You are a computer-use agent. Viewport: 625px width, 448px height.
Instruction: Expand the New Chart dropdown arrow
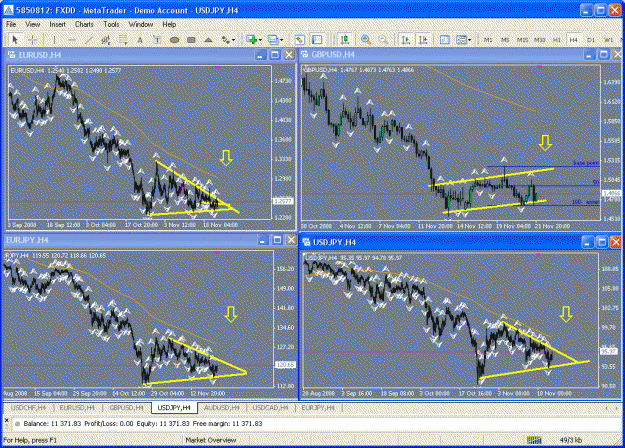[260, 40]
